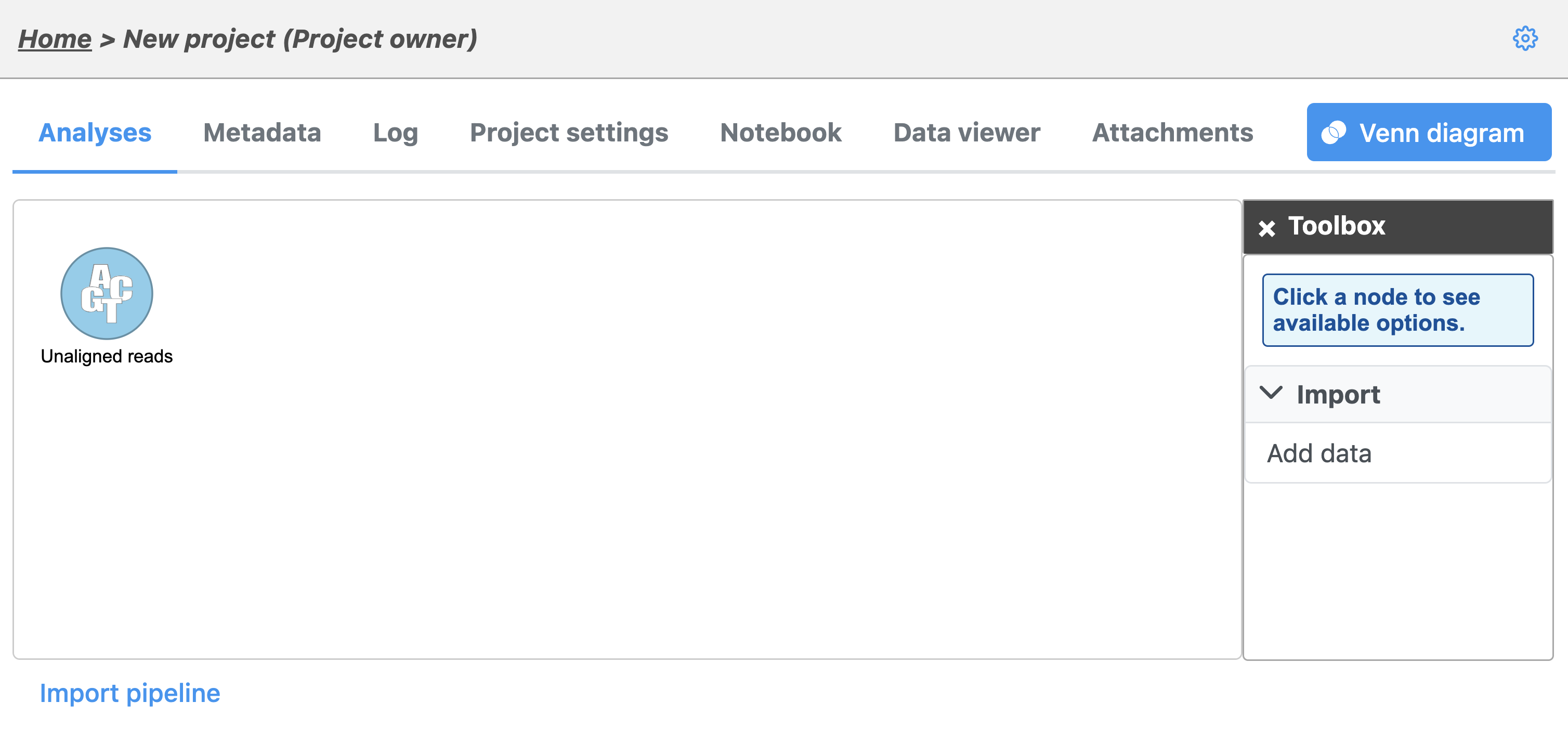Screen dimensions: 1568x754
Task: Collapse the Import section chevron
Action: 1270,393
